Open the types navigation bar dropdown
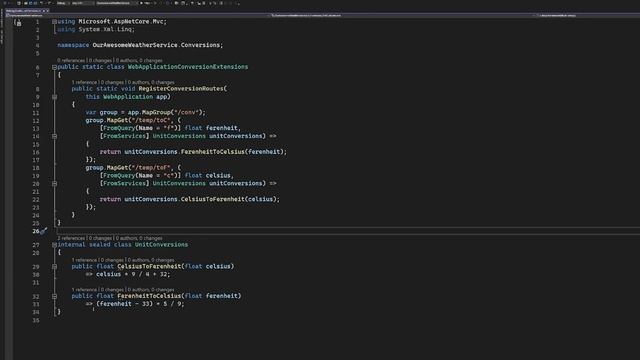Viewport: 640px width, 360px height. click(x=402, y=16)
